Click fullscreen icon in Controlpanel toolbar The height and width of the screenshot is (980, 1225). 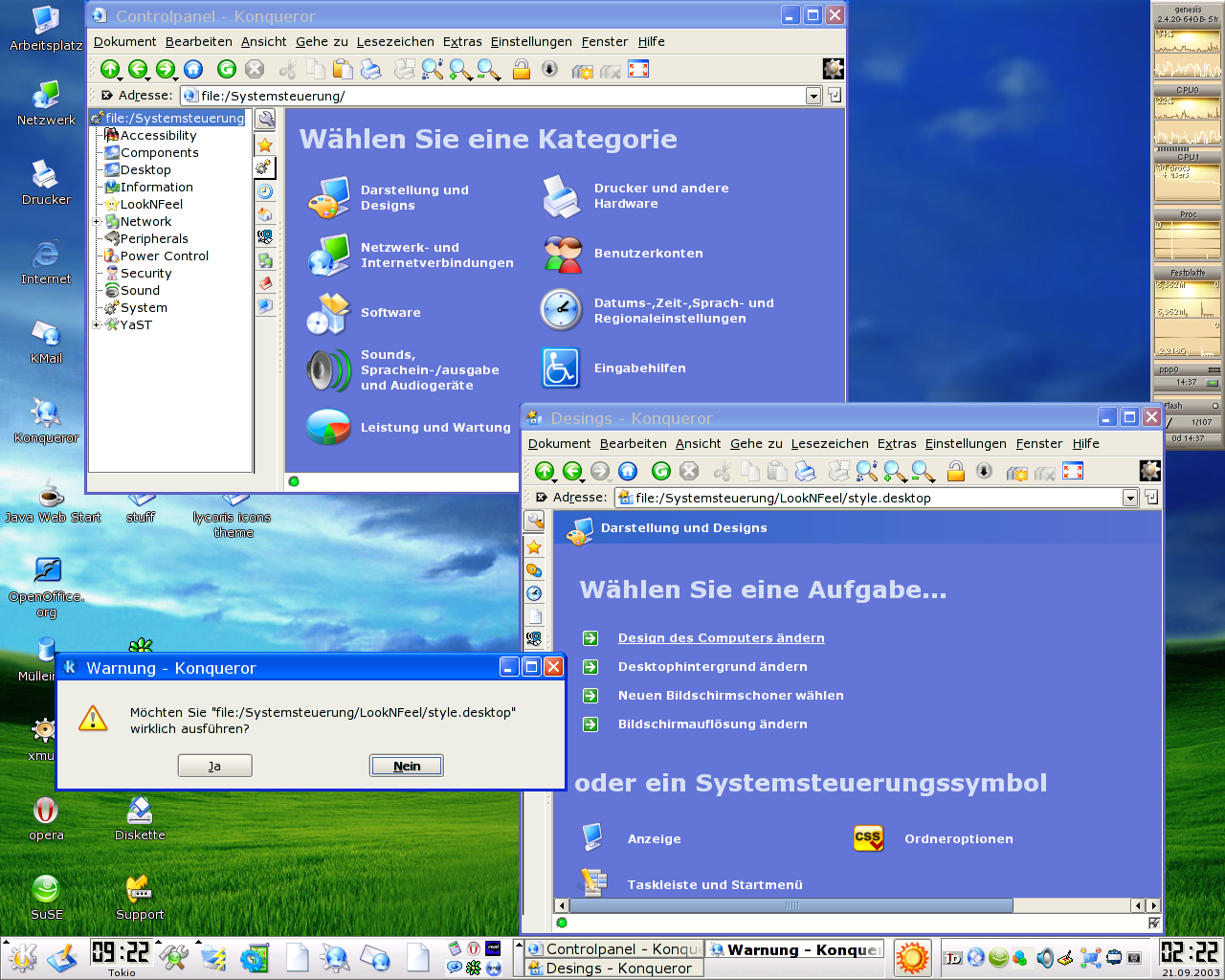pyautogui.click(x=638, y=69)
